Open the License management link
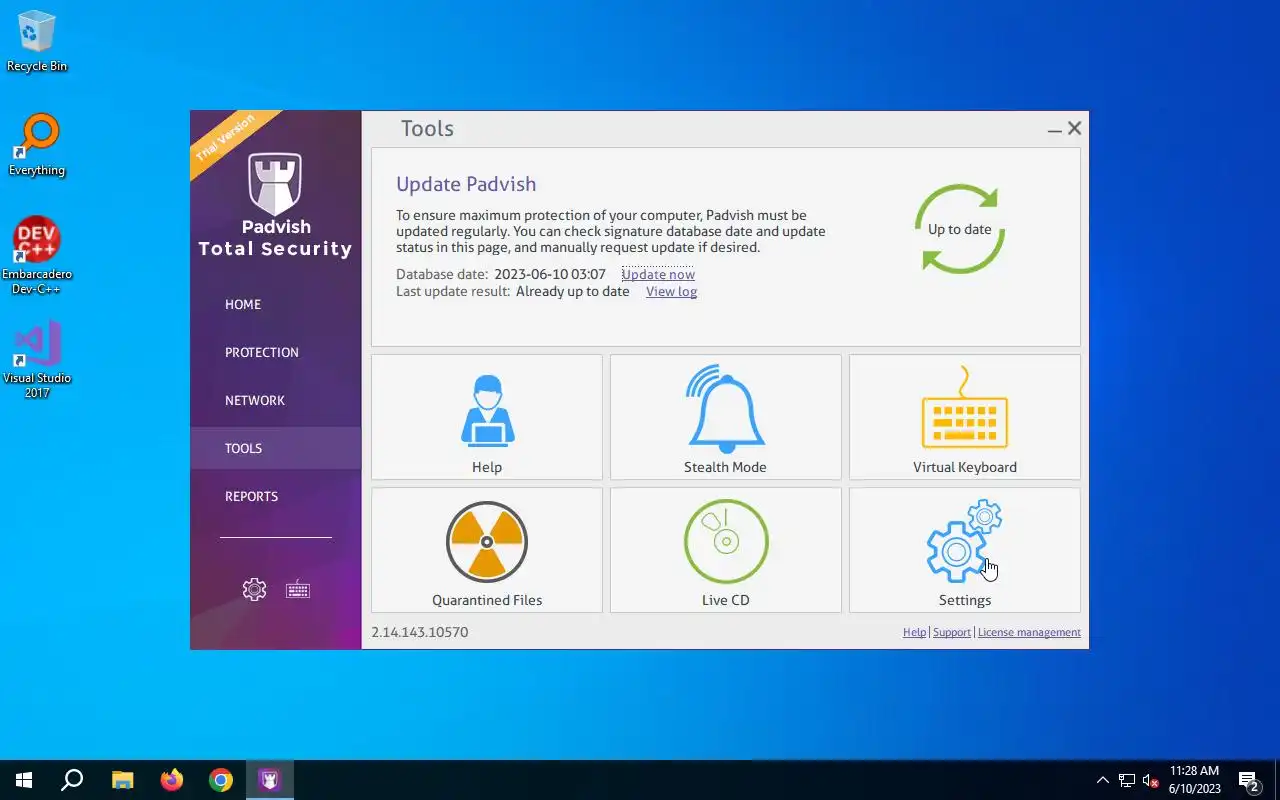The height and width of the screenshot is (800, 1280). [1029, 632]
